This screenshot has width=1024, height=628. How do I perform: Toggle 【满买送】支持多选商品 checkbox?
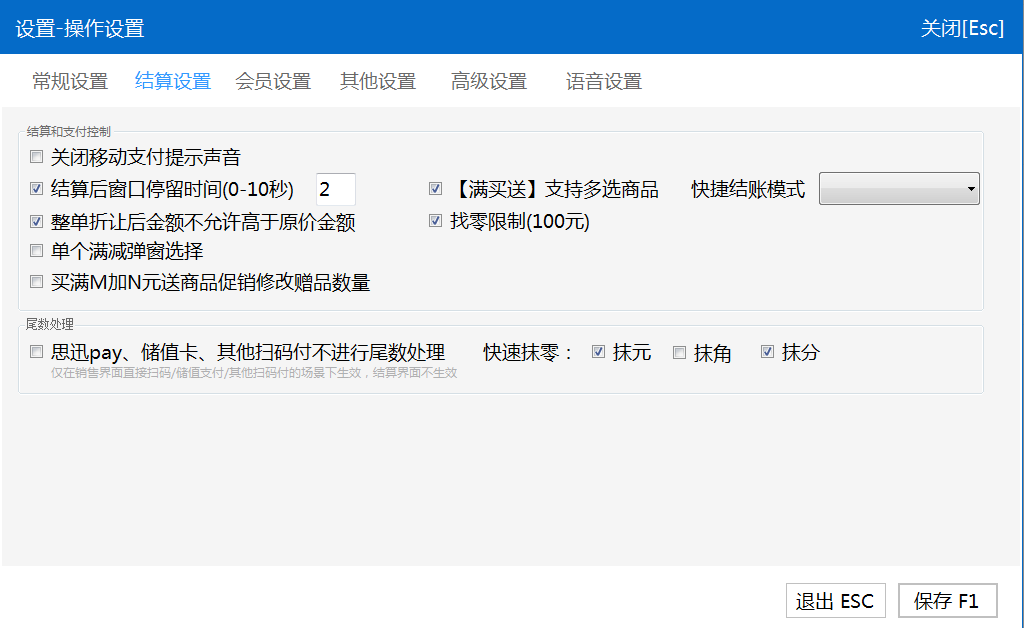pos(436,188)
